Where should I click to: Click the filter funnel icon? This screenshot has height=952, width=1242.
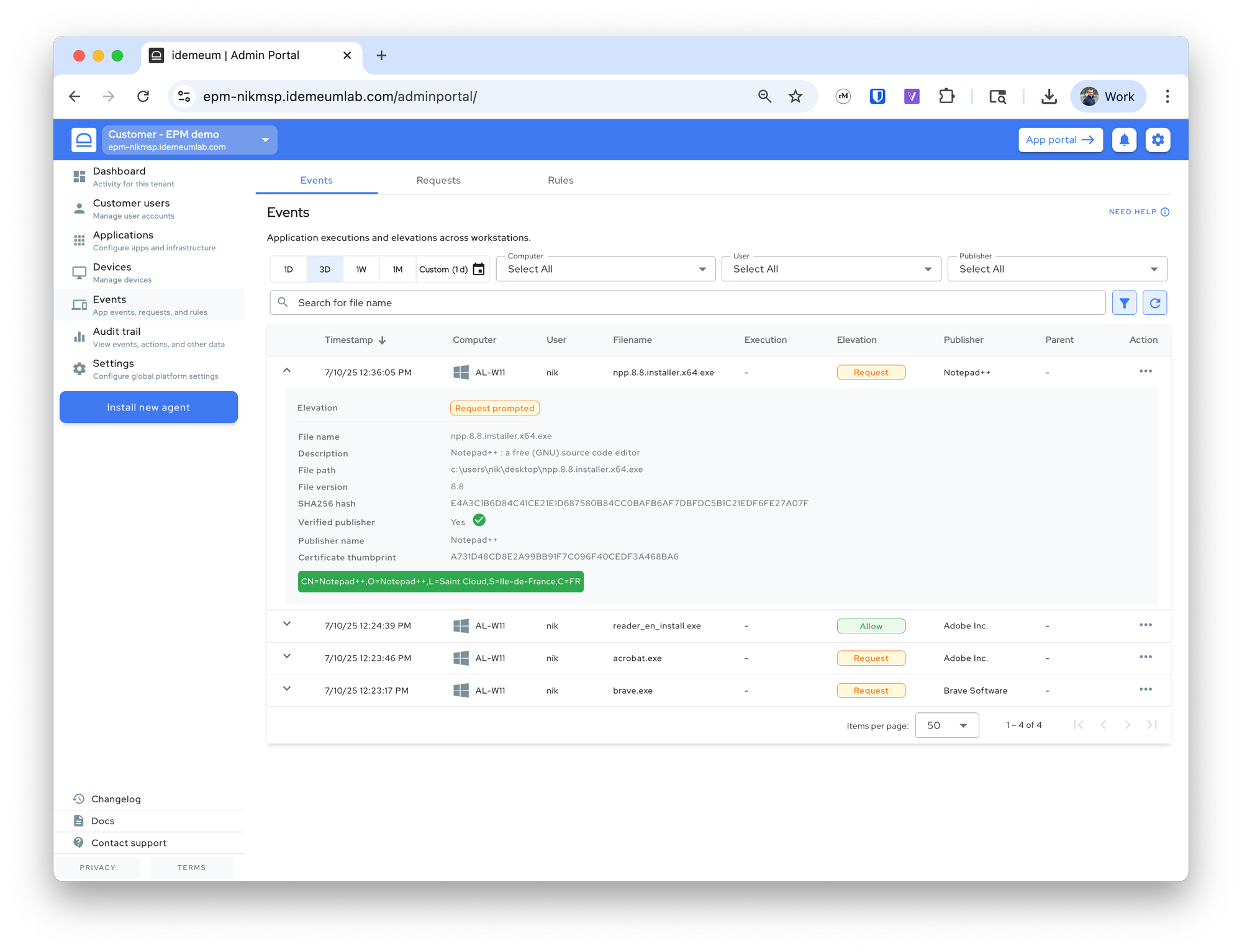[1124, 303]
